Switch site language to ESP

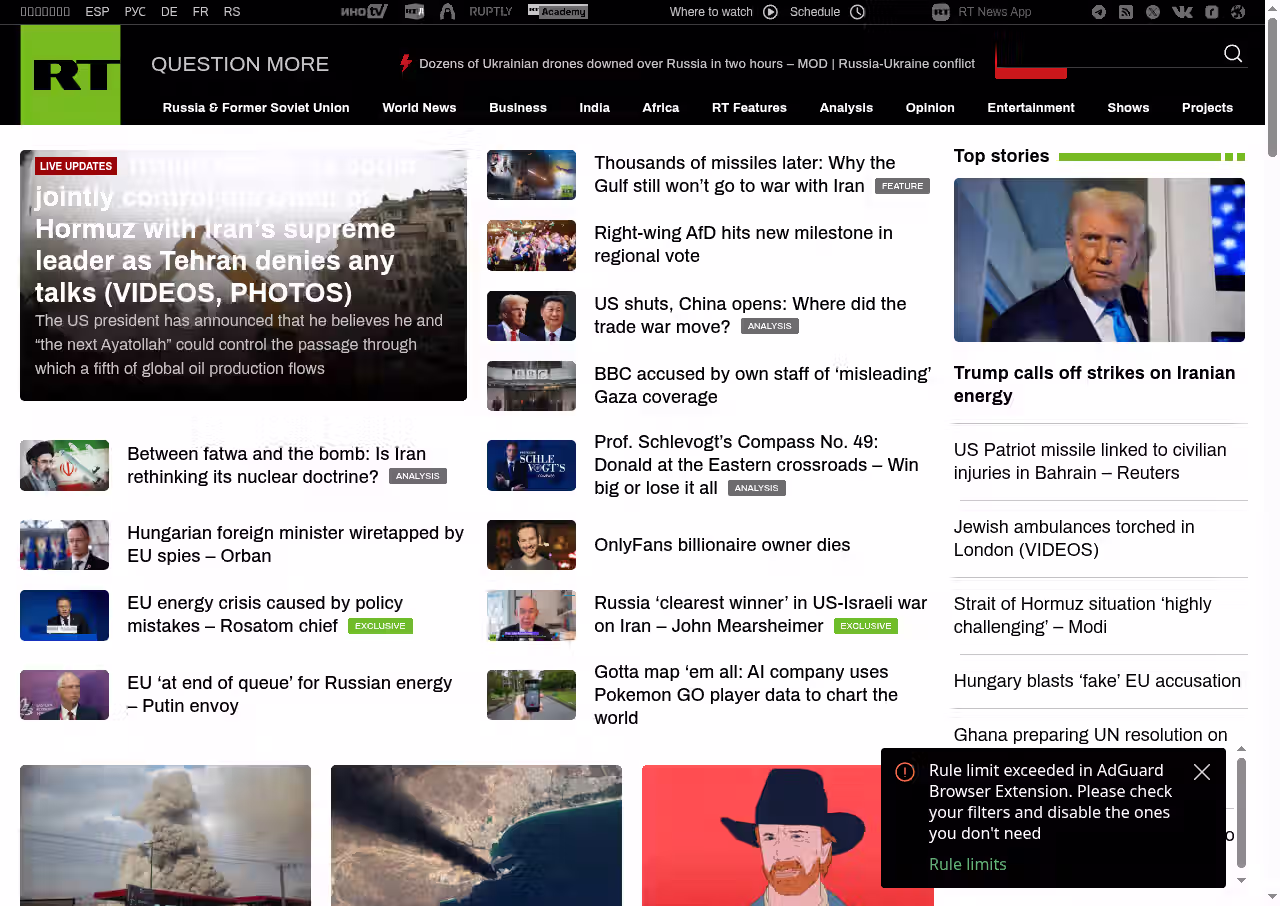click(x=97, y=12)
